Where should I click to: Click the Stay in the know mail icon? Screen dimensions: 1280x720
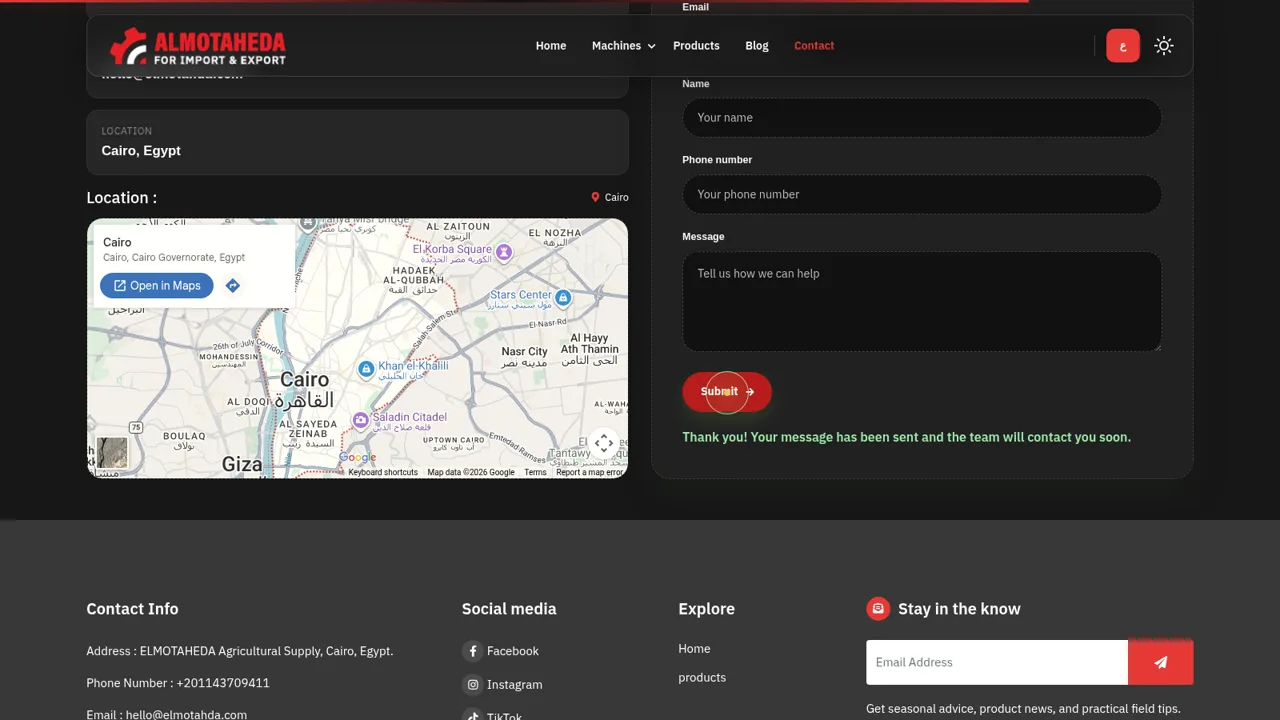click(x=878, y=608)
